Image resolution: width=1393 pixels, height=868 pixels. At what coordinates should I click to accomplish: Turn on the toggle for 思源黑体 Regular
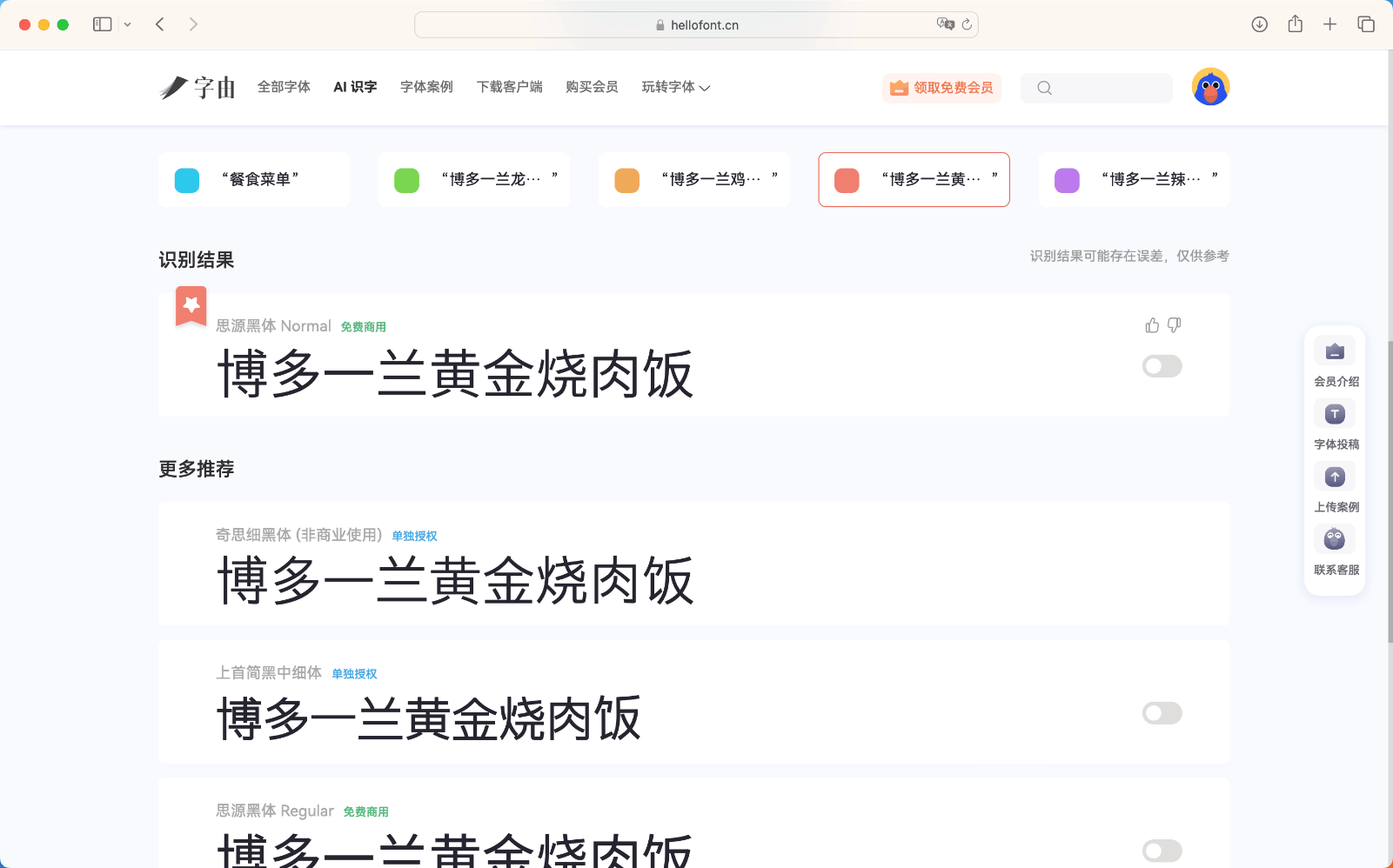(1162, 850)
